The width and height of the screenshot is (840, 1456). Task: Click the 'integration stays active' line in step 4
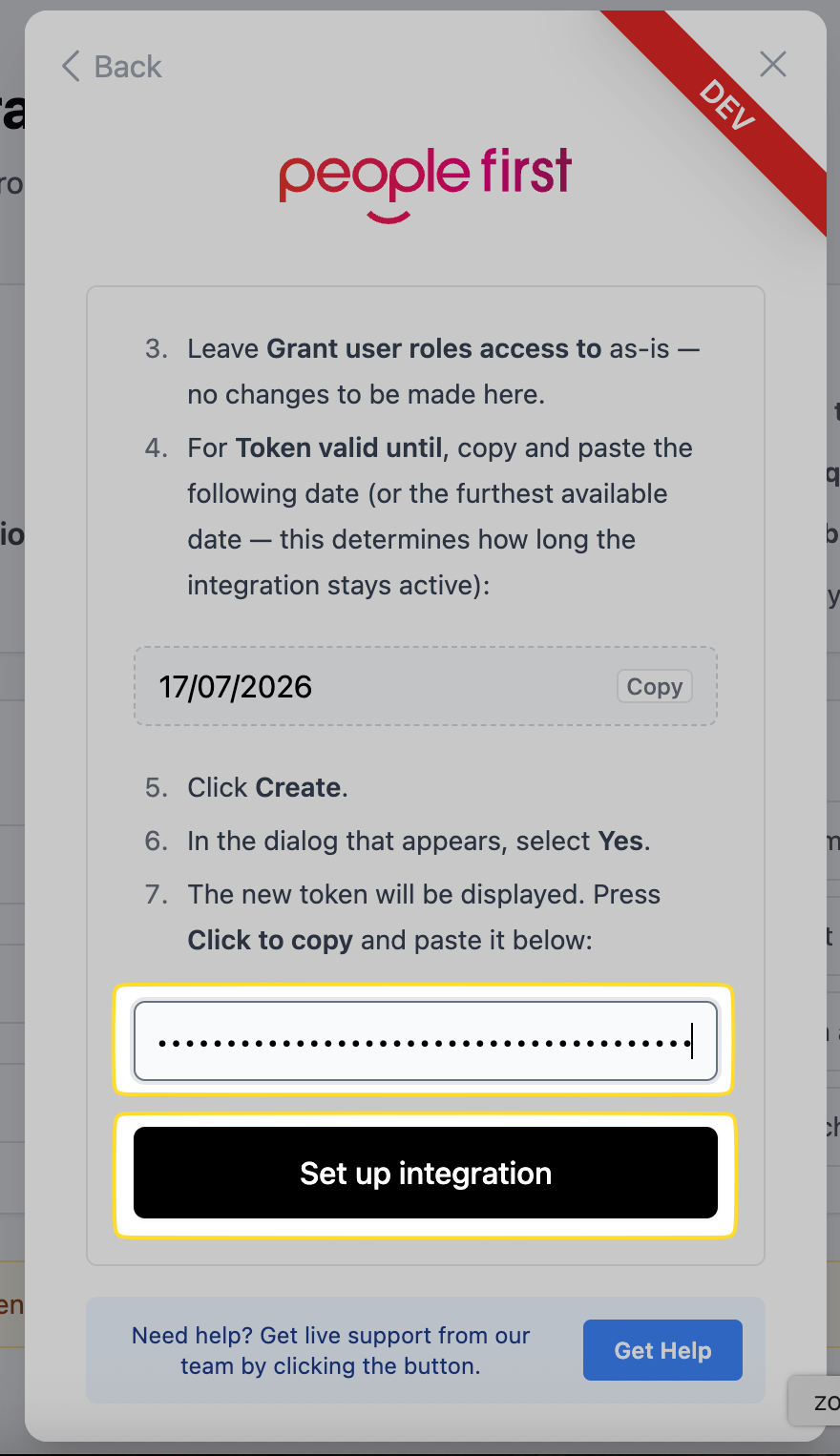point(338,586)
